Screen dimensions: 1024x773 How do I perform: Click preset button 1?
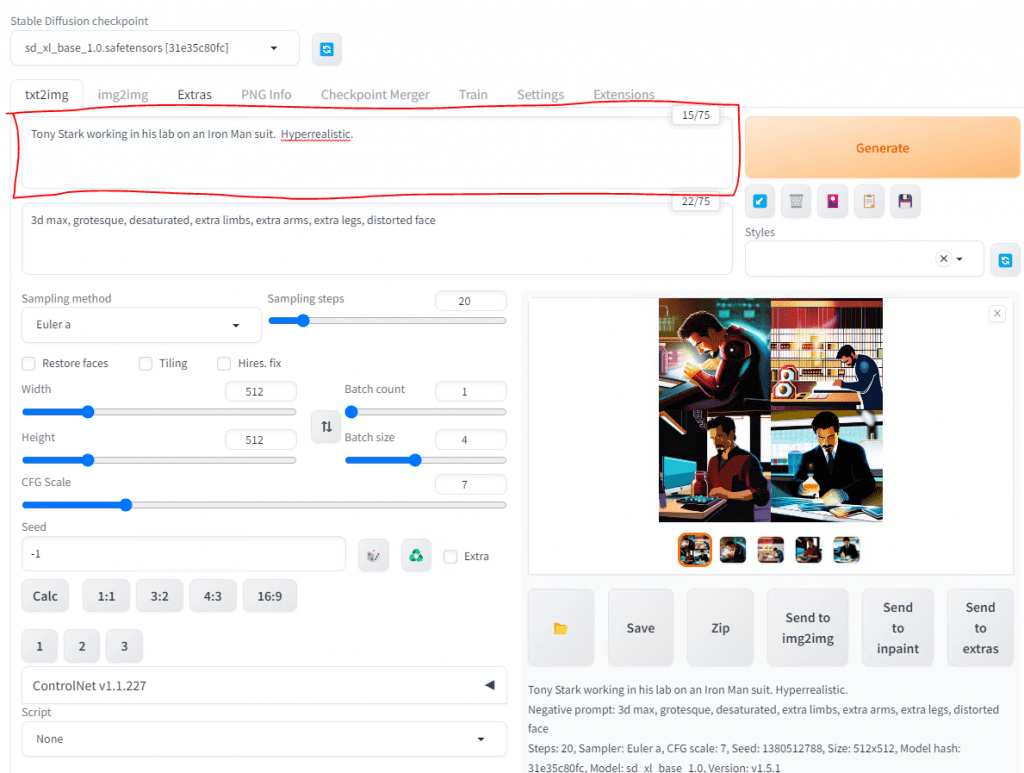point(39,646)
